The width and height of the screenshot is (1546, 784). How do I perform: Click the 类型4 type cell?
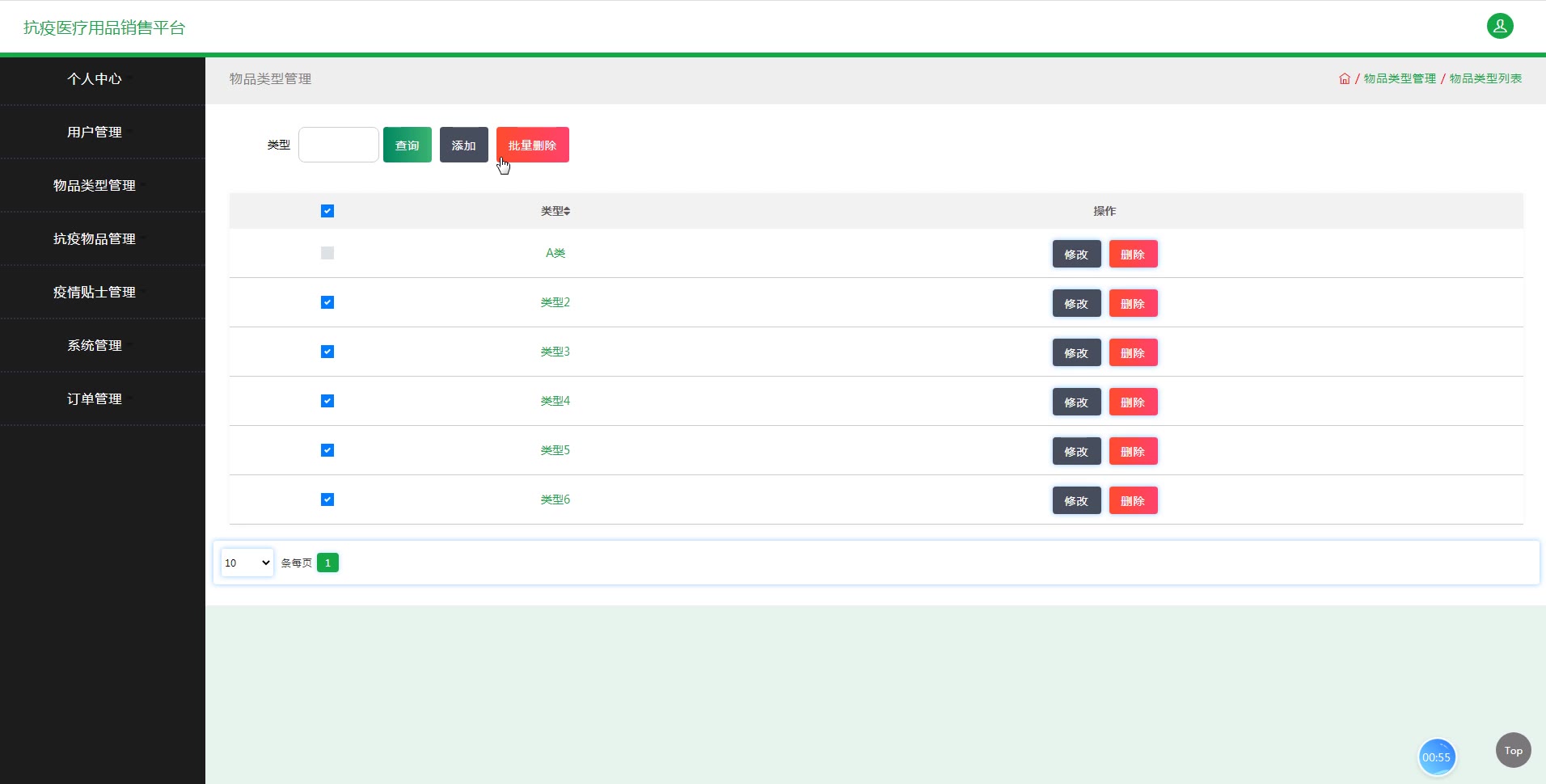(x=555, y=401)
